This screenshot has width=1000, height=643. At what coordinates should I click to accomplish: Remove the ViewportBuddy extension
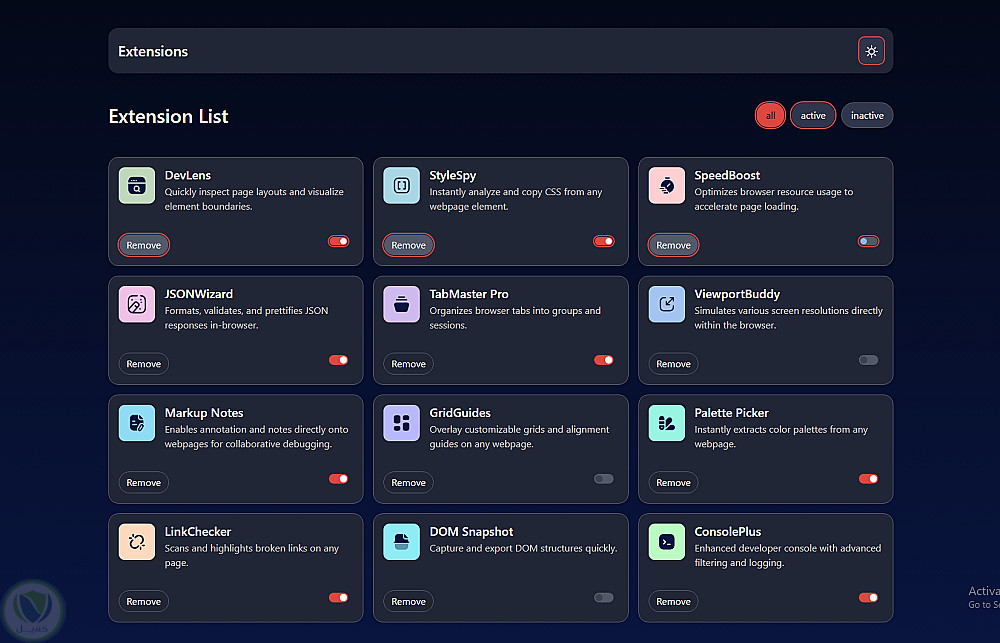coord(673,364)
